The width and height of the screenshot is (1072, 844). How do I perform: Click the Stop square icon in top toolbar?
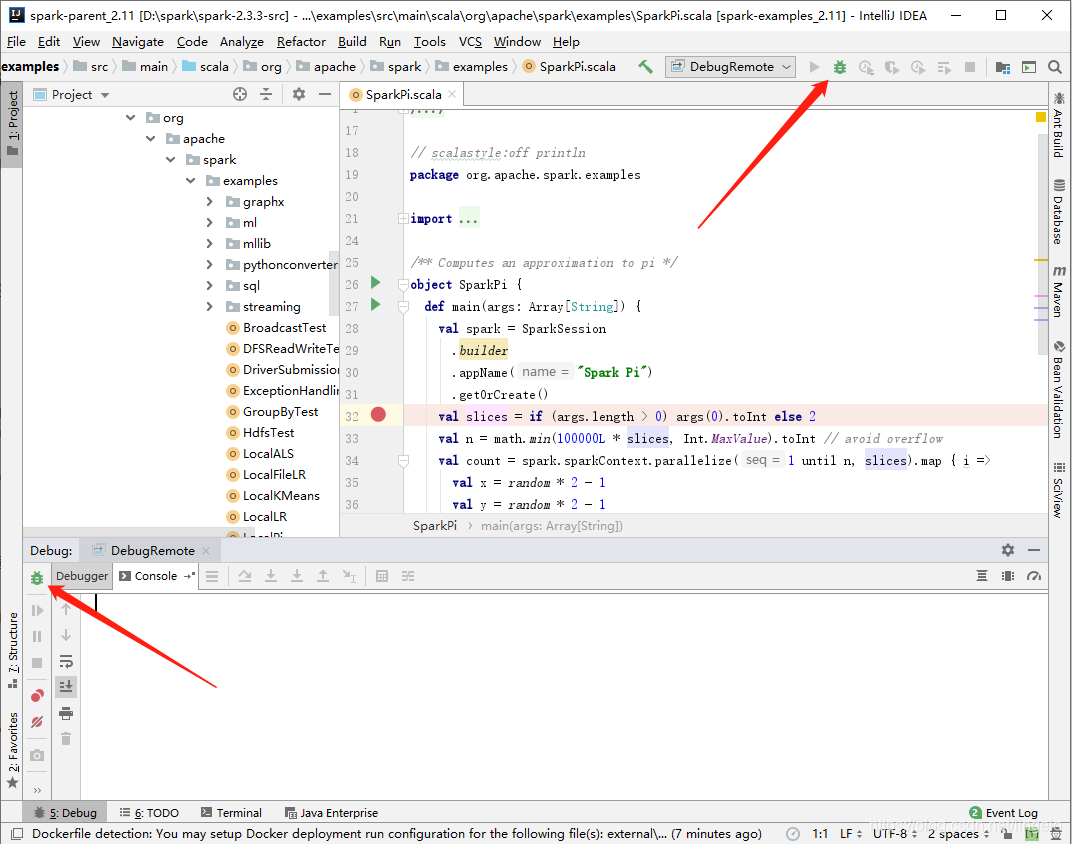tap(969, 67)
